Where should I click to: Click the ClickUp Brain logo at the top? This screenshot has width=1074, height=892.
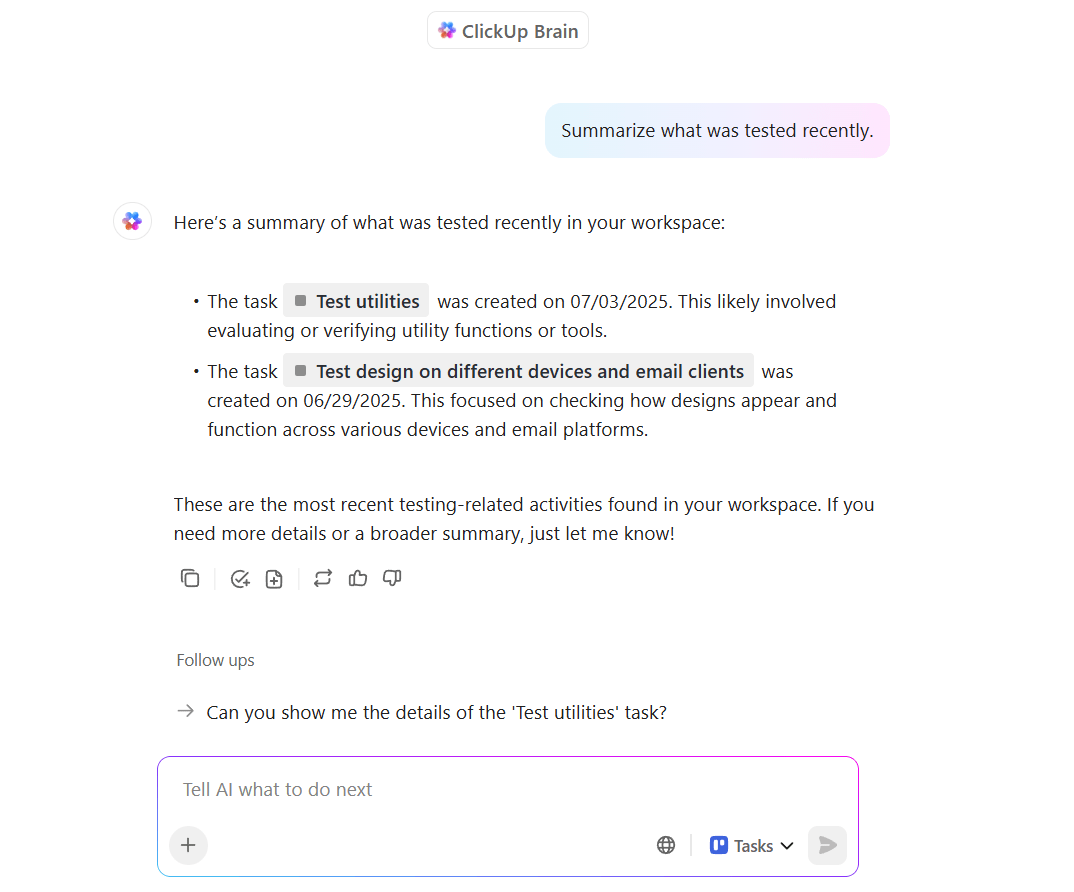coord(447,30)
